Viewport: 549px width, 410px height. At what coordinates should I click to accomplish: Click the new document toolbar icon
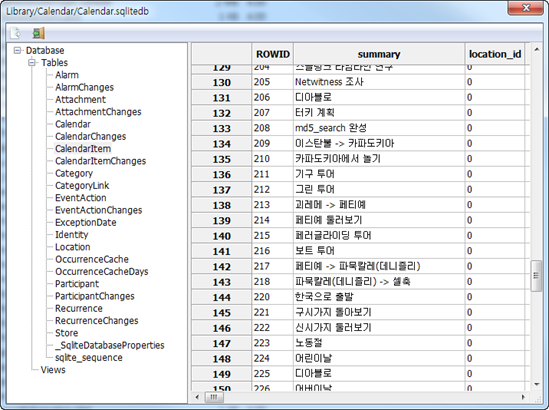[x=15, y=33]
